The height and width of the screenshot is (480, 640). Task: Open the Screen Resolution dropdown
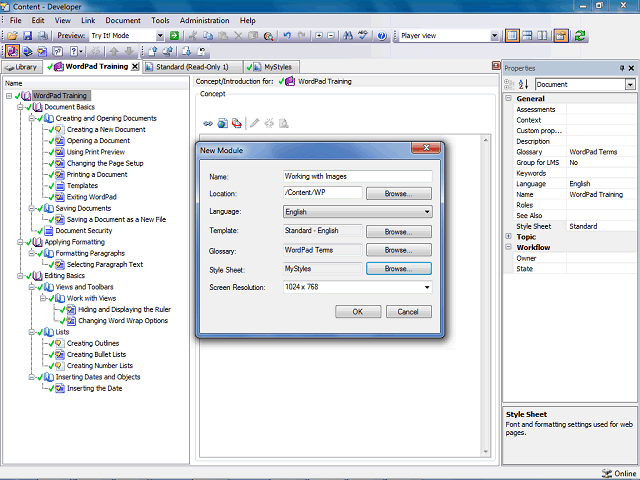[x=427, y=287]
